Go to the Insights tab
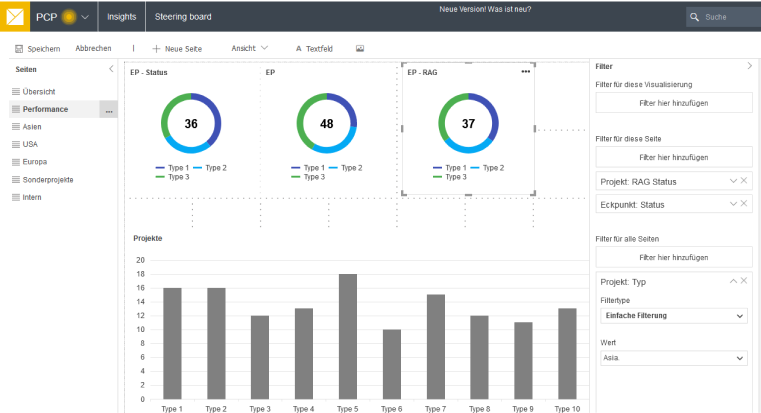Image resolution: width=761 pixels, height=413 pixels. pyautogui.click(x=122, y=17)
